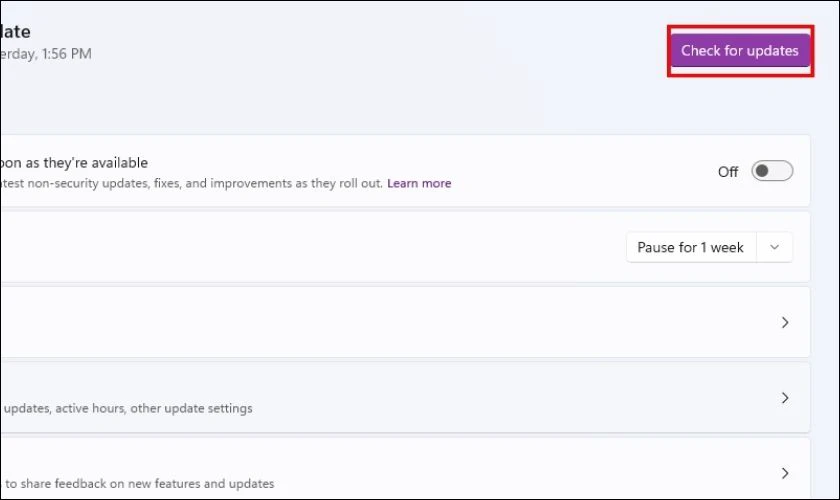
Task: Toggle the get latest updates switch
Action: (772, 171)
